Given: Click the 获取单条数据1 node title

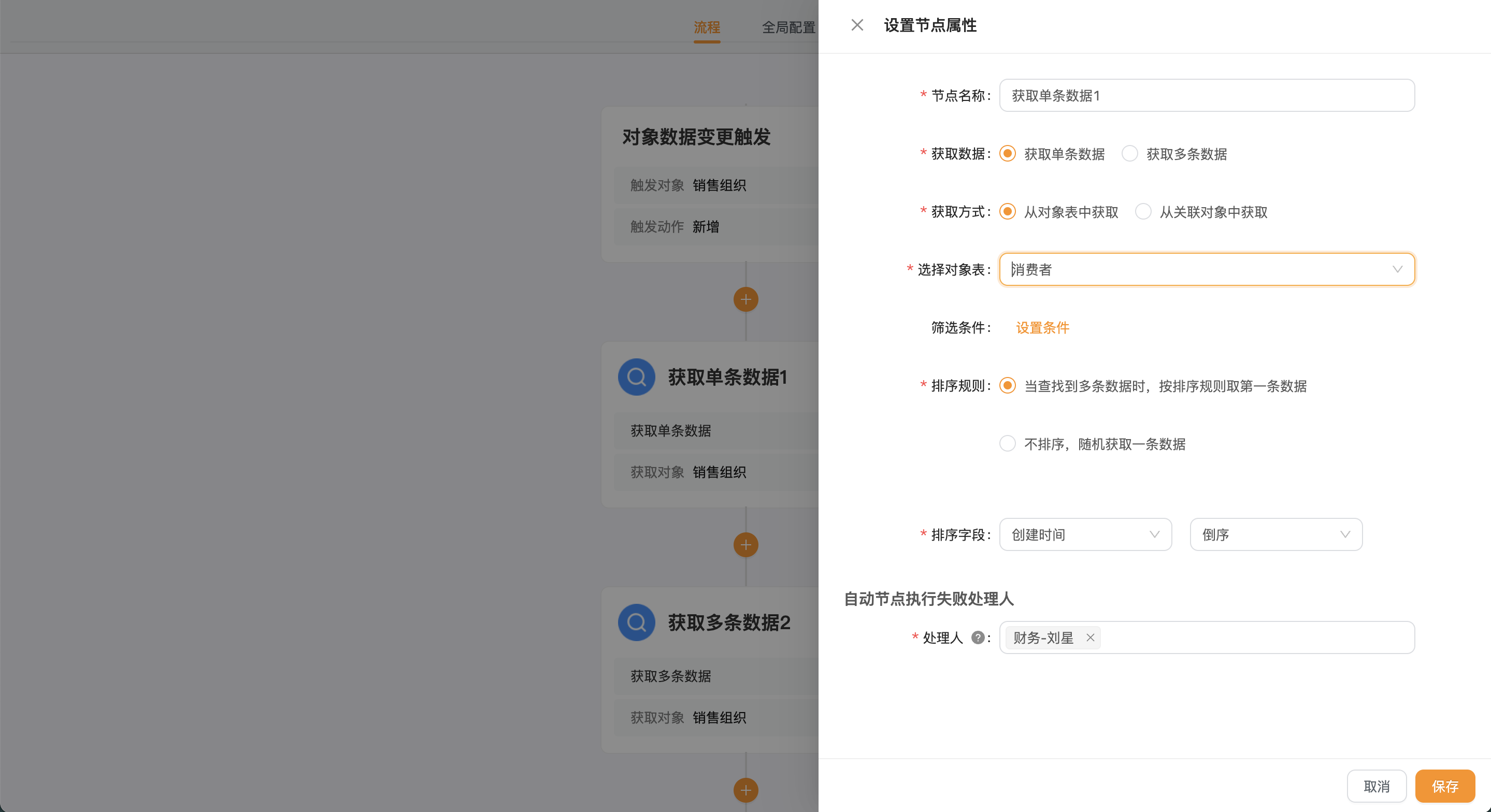Looking at the screenshot, I should pos(727,377).
